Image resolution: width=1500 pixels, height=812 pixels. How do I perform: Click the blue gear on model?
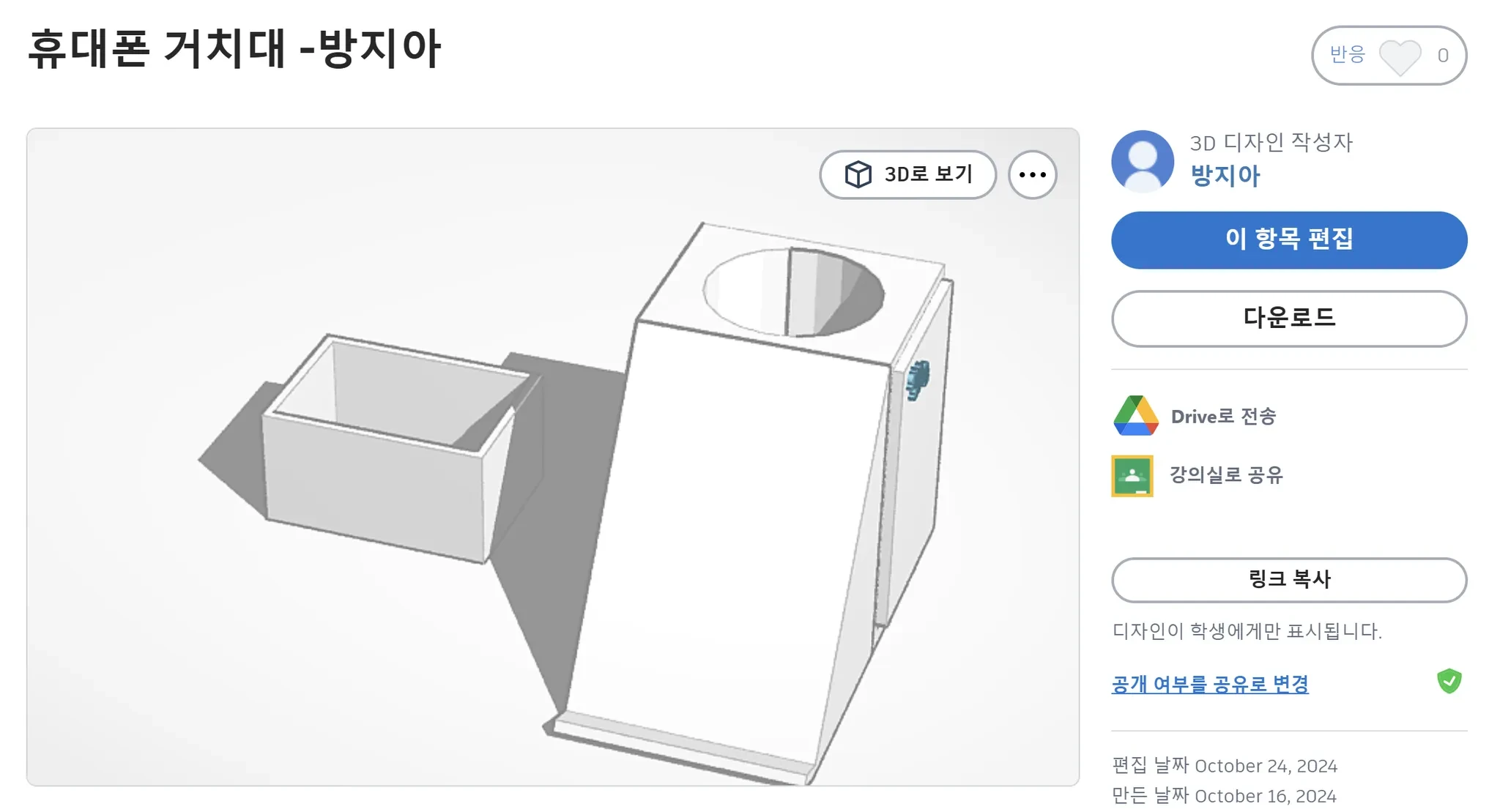tap(916, 380)
